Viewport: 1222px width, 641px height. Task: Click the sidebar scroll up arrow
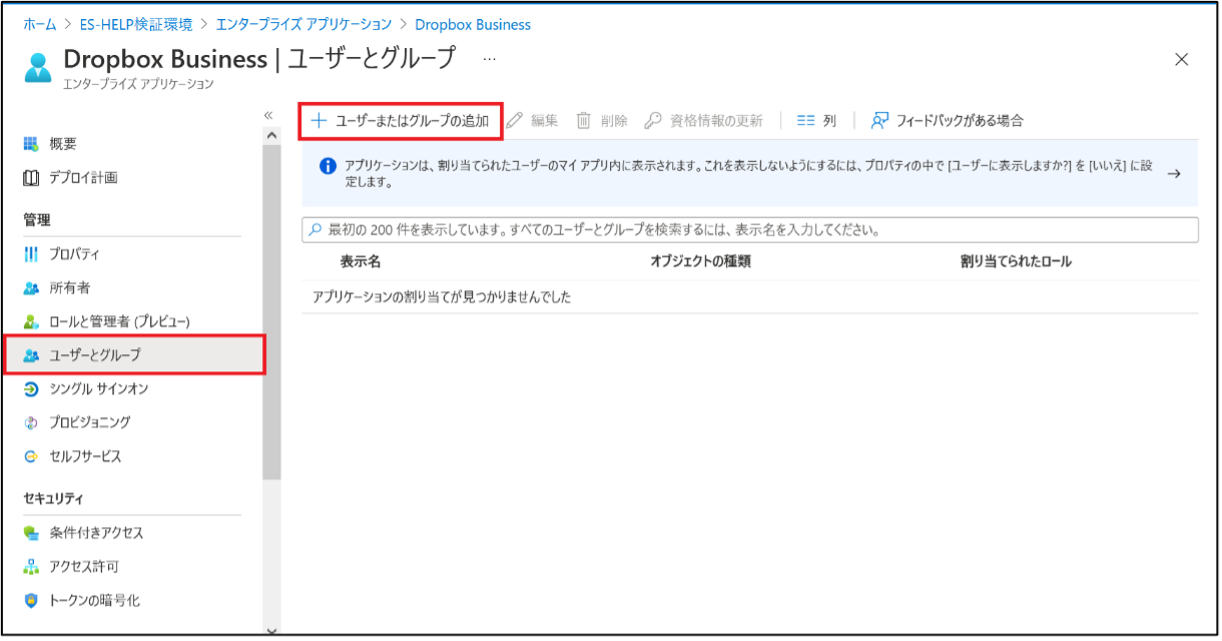tap(272, 136)
